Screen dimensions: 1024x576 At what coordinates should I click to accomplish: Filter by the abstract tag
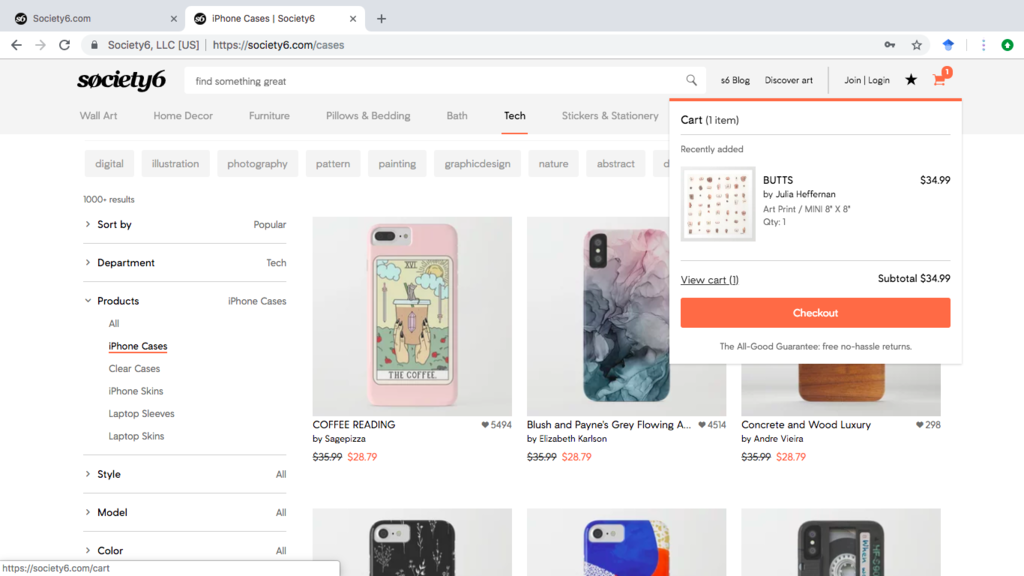(615, 164)
